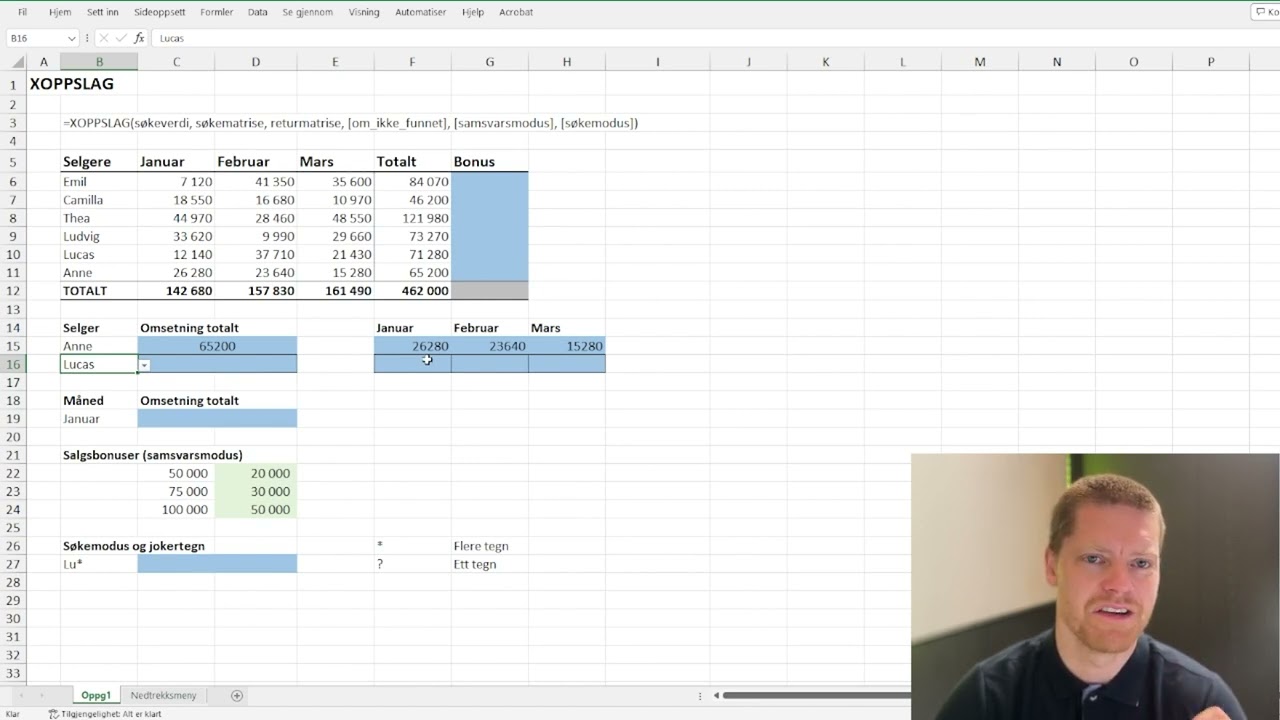The height and width of the screenshot is (720, 1280).
Task: Click the 15280 Mars value in row 15
Action: pos(567,346)
